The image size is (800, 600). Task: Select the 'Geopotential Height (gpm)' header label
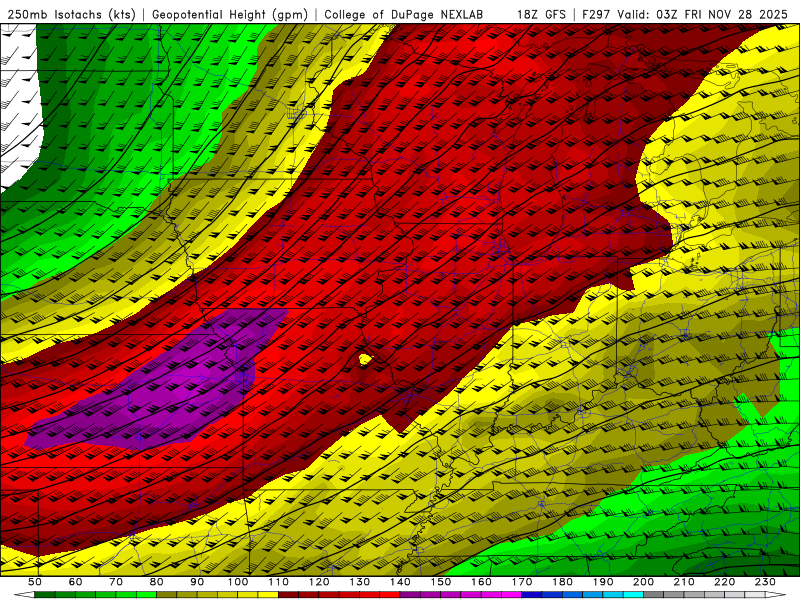(x=230, y=15)
